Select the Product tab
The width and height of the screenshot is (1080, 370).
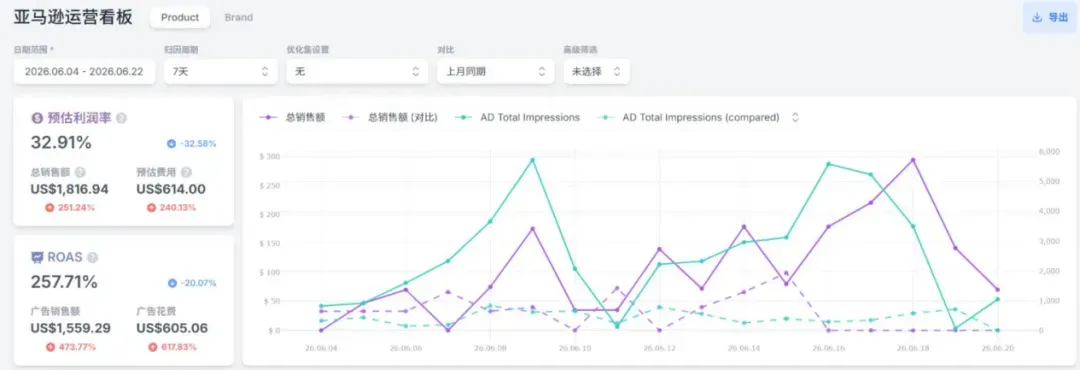tap(180, 17)
